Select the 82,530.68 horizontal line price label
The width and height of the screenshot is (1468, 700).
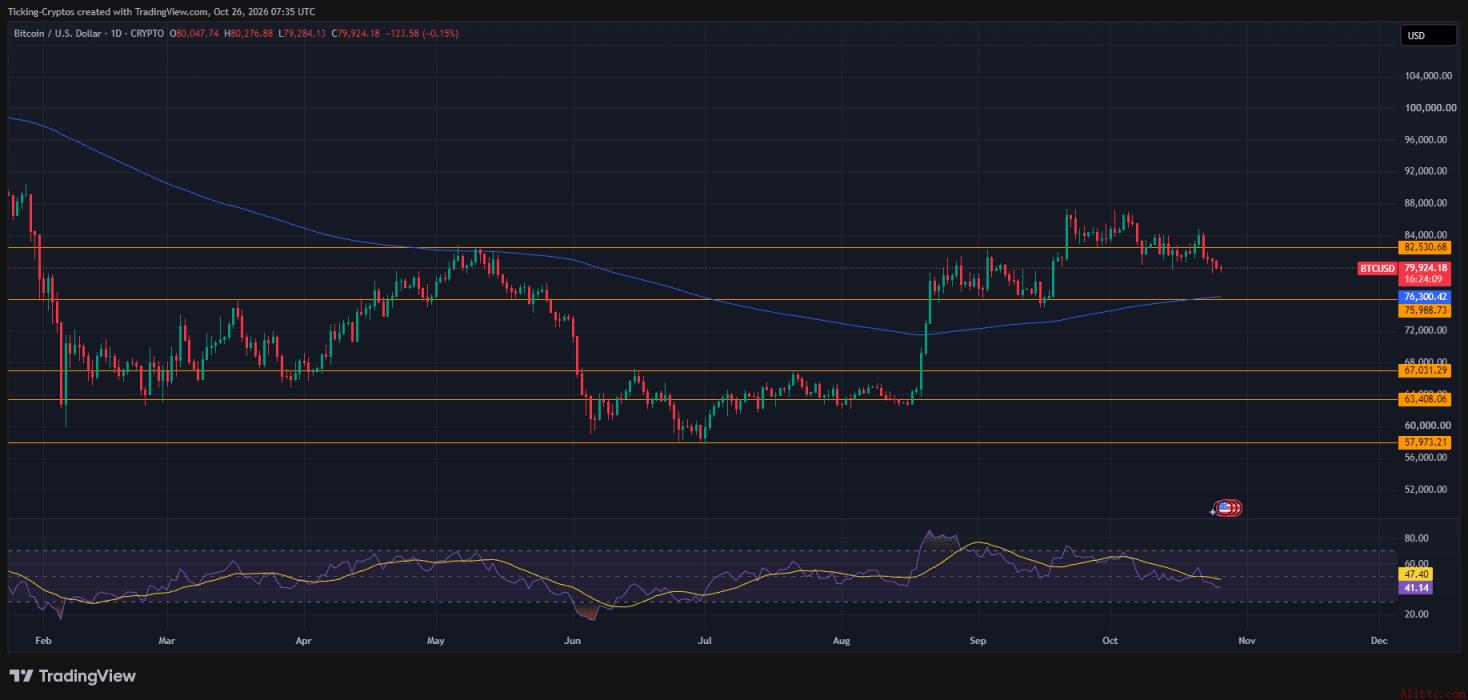pos(1426,247)
